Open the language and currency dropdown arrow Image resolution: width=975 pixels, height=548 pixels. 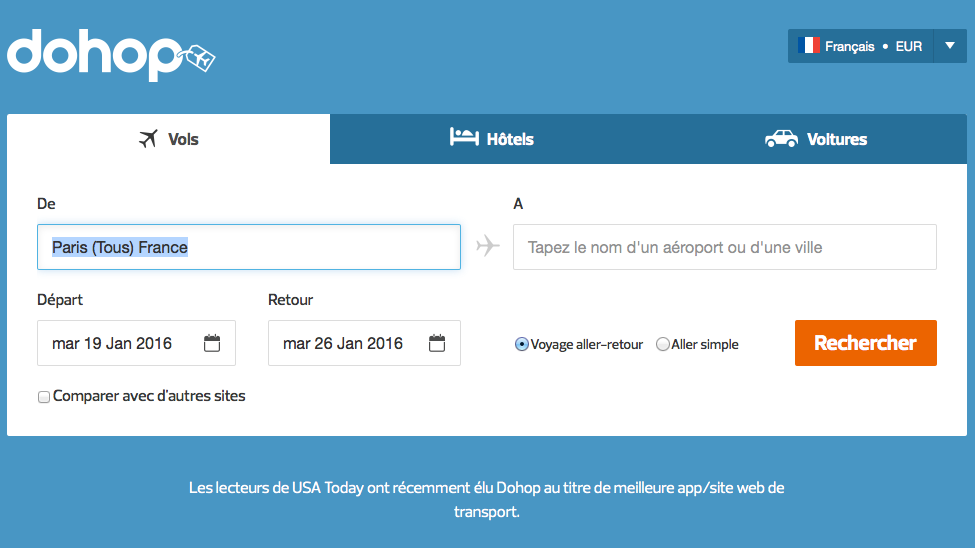[x=950, y=46]
